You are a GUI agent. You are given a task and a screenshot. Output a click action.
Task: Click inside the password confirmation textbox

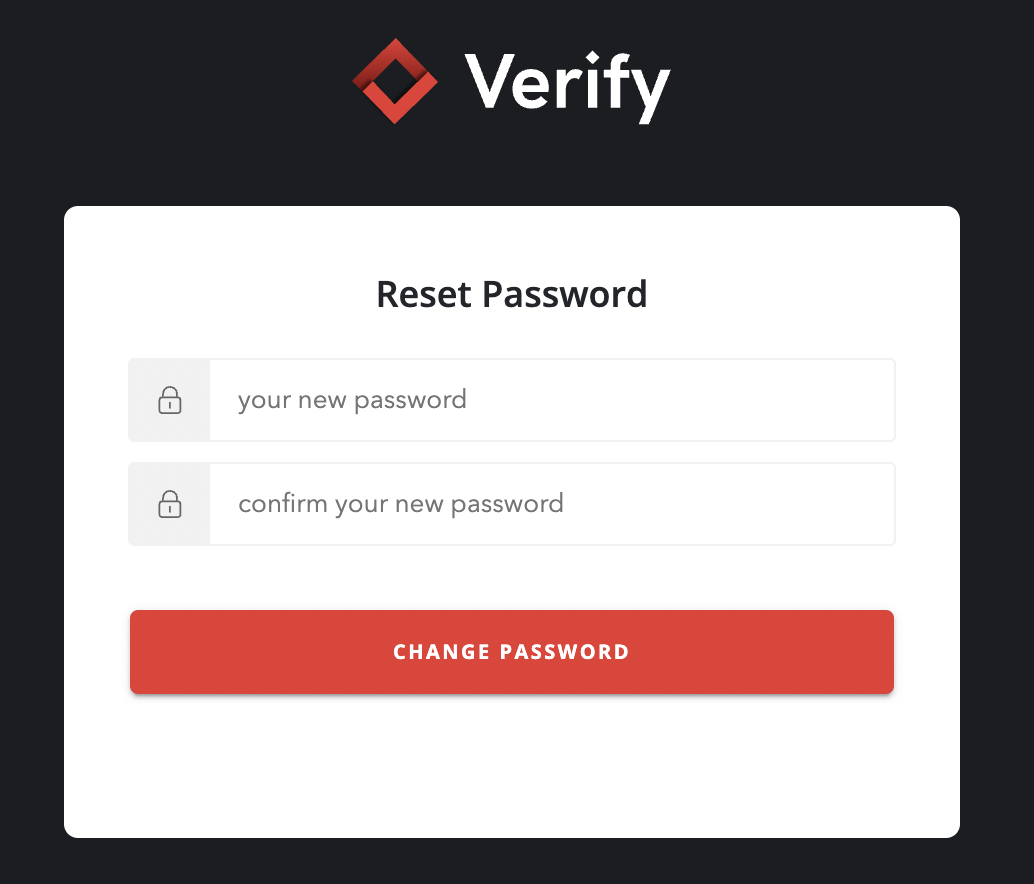pos(551,504)
